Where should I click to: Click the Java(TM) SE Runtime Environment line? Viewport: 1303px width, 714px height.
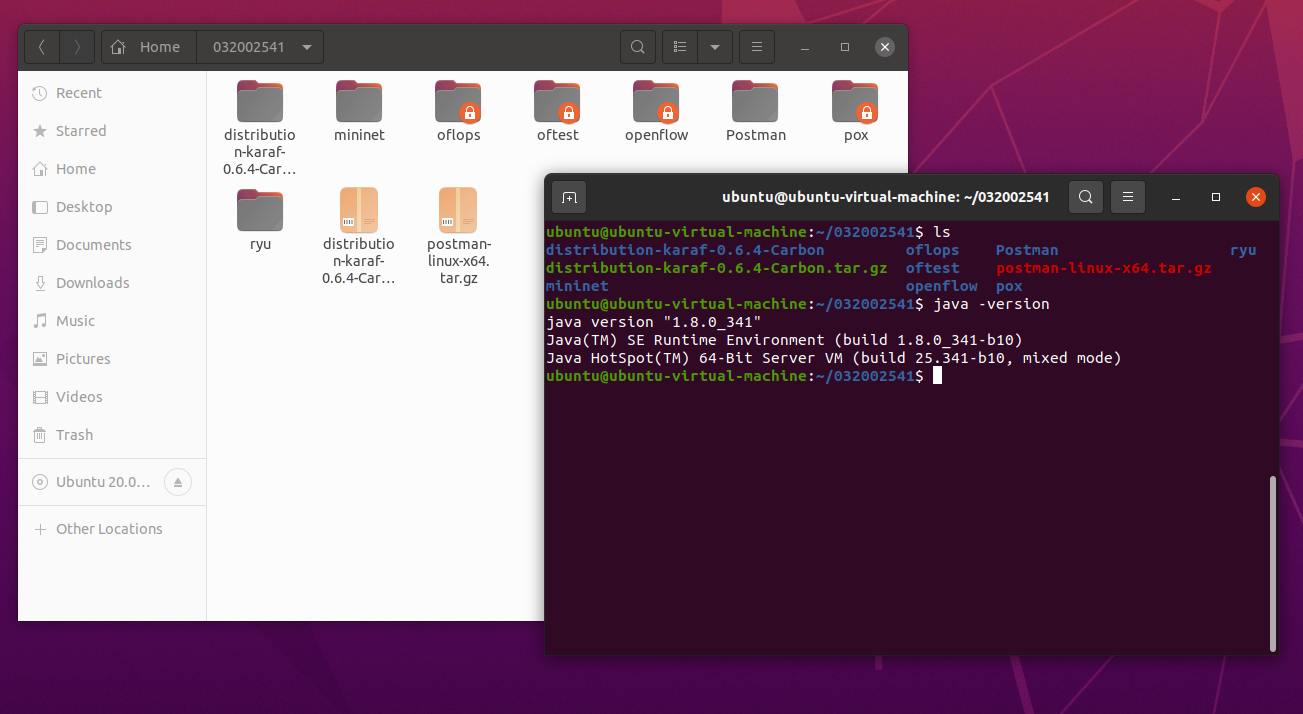click(x=785, y=340)
